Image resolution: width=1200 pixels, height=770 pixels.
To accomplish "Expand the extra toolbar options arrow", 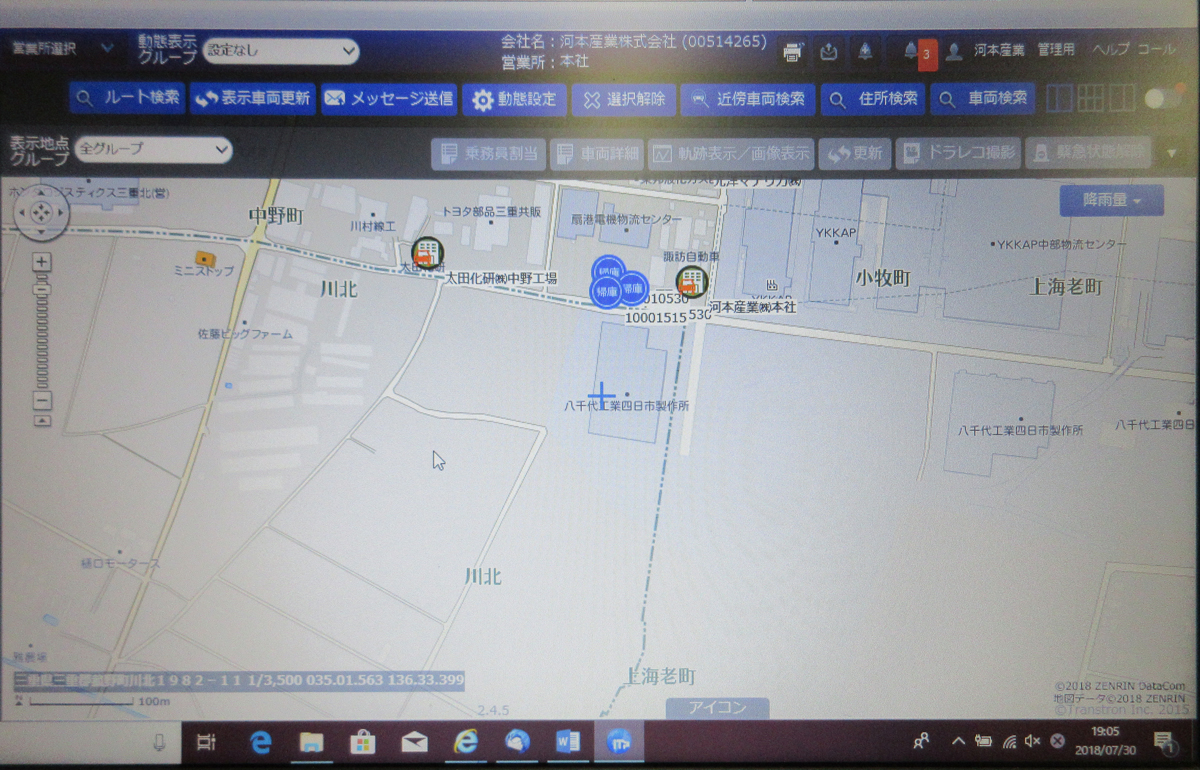I will 1171,154.
